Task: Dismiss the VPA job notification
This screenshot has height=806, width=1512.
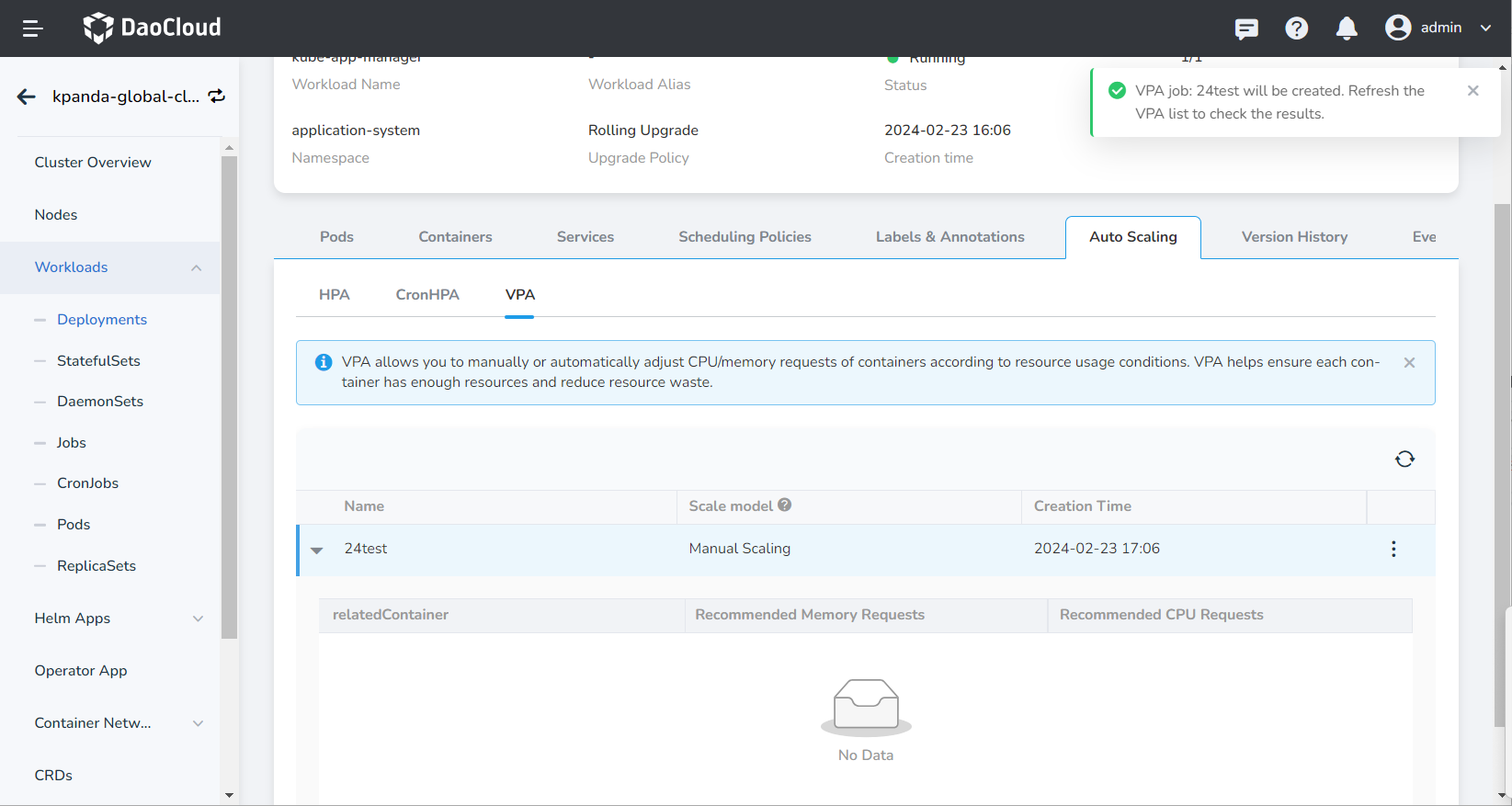Action: tap(1473, 91)
